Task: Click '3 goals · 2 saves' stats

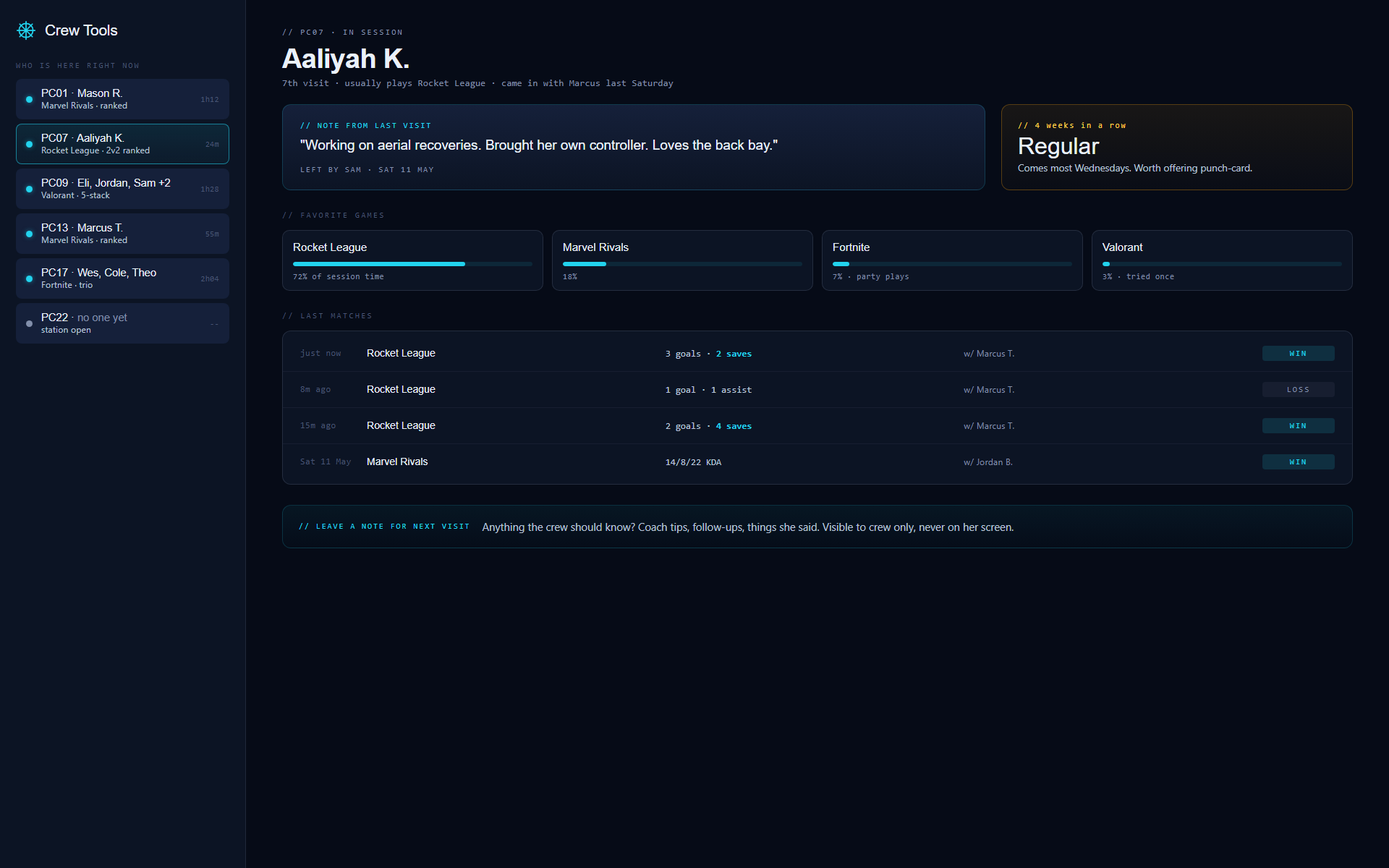Action: (708, 354)
